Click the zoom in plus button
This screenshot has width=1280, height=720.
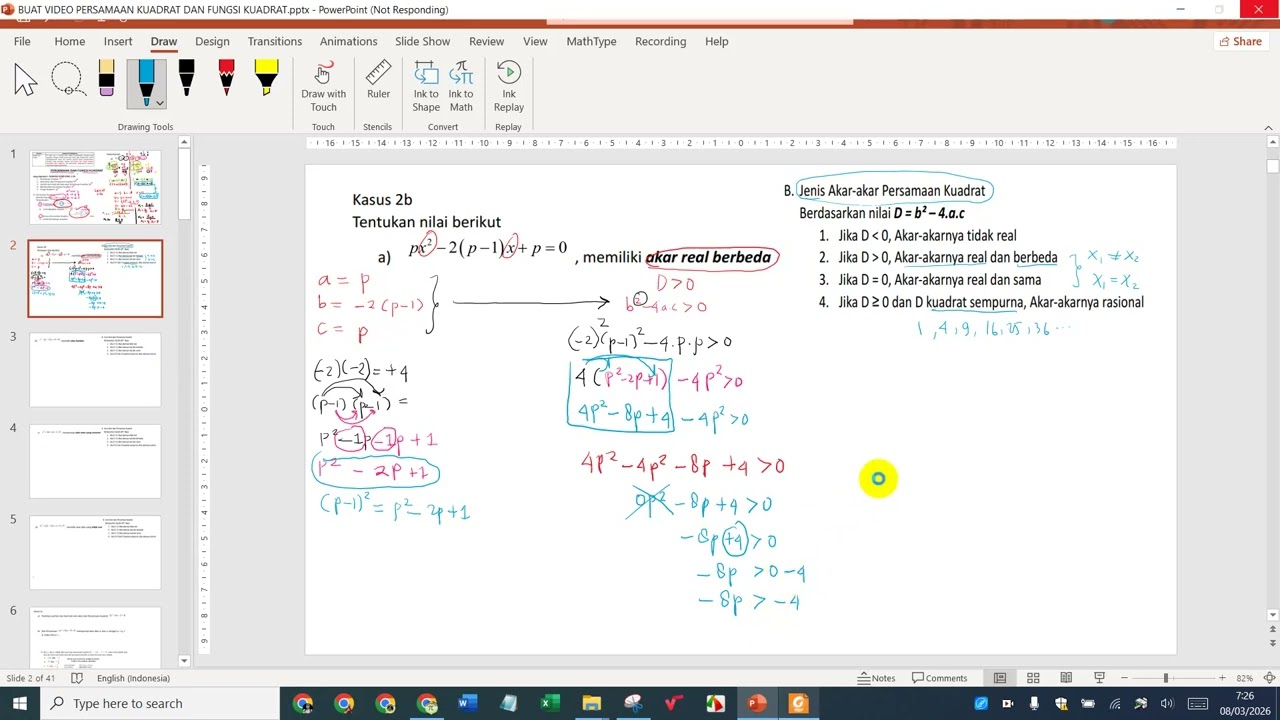pos(1222,678)
